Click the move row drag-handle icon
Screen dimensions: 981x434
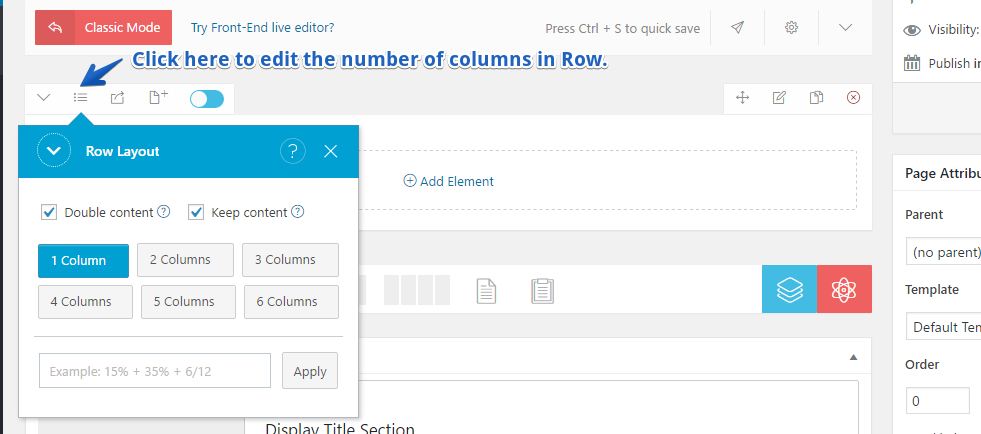coord(743,98)
